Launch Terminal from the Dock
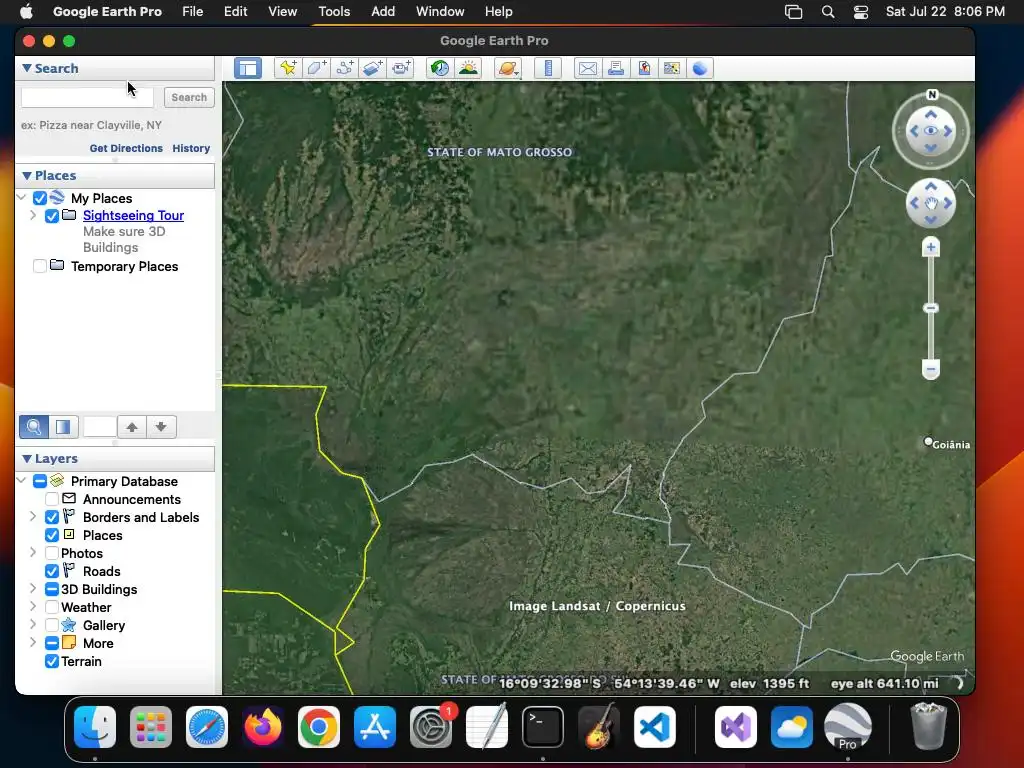Viewport: 1024px width, 768px height. click(x=543, y=727)
